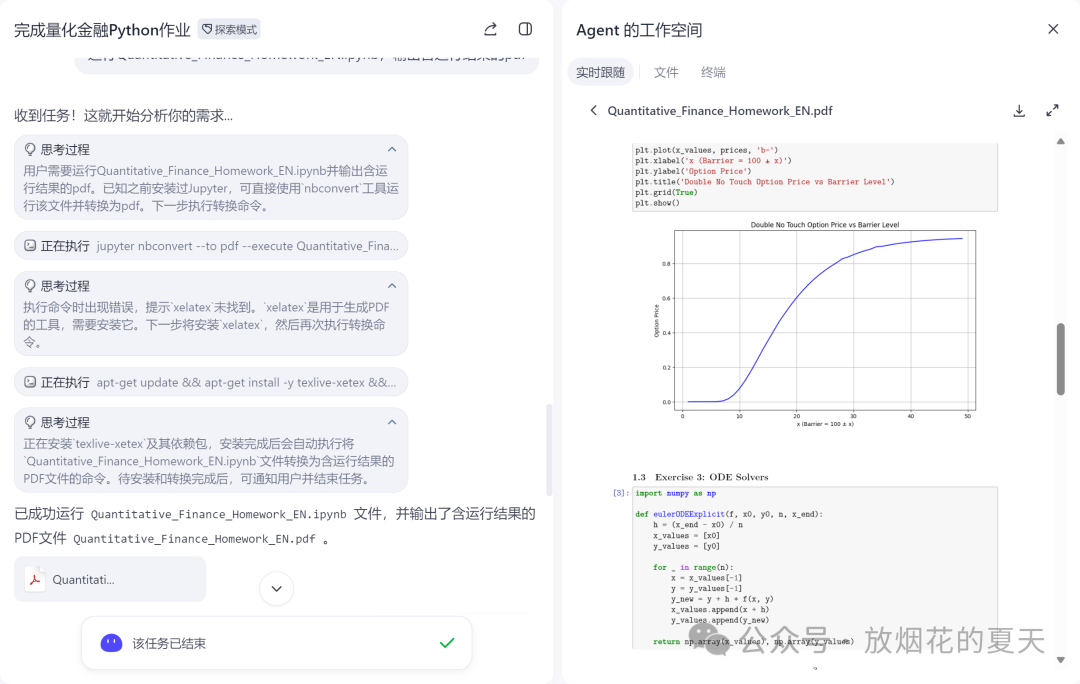The width and height of the screenshot is (1080, 684).
Task: Click the red PDF icon on file card
Action: point(35,579)
